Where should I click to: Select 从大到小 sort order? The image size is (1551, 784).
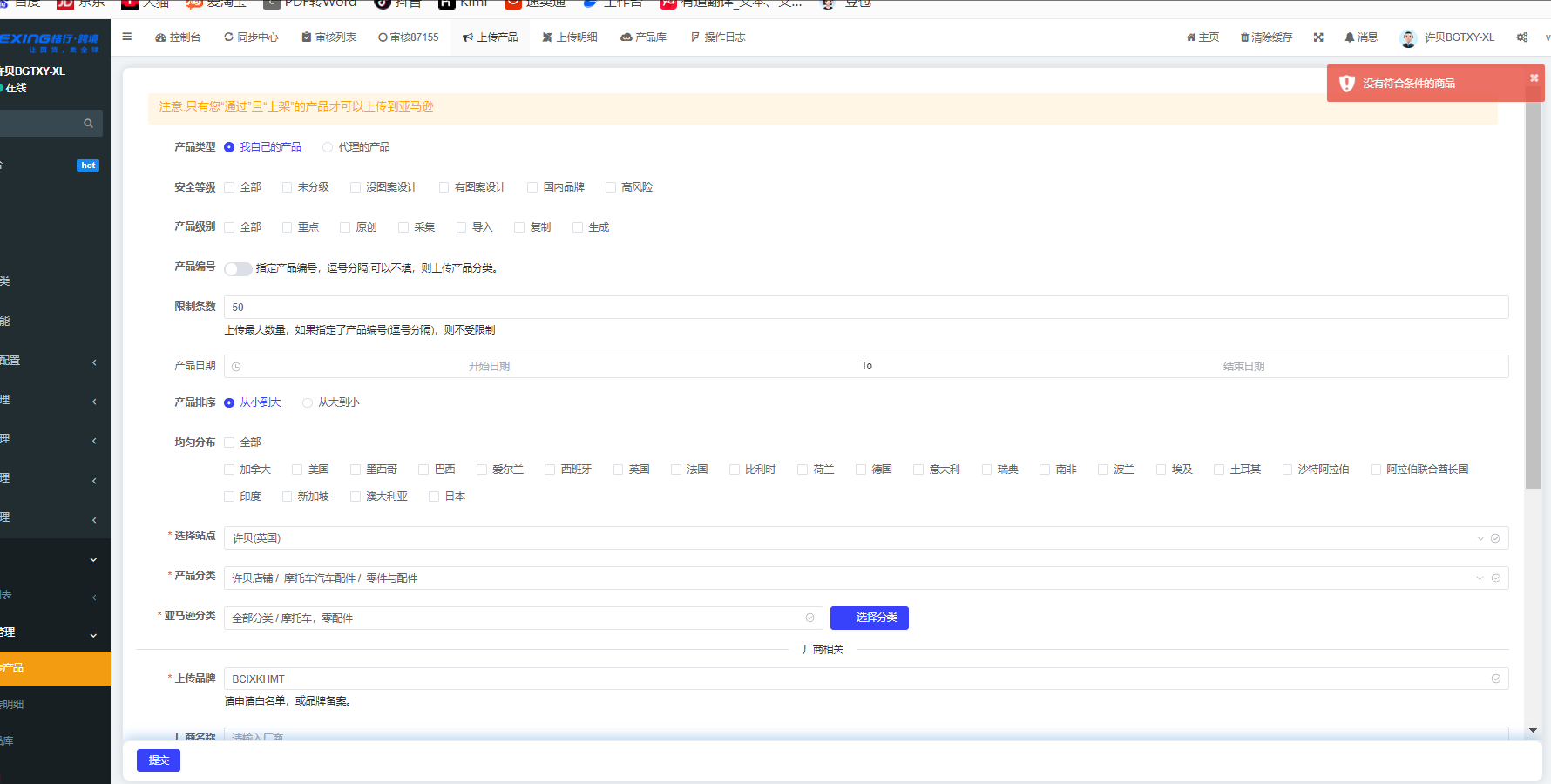pyautogui.click(x=308, y=402)
